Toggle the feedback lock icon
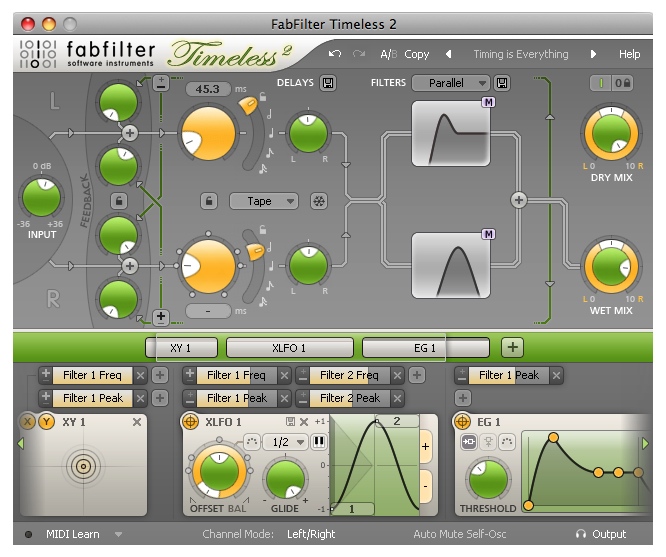This screenshot has width=666, height=557. coord(119,201)
